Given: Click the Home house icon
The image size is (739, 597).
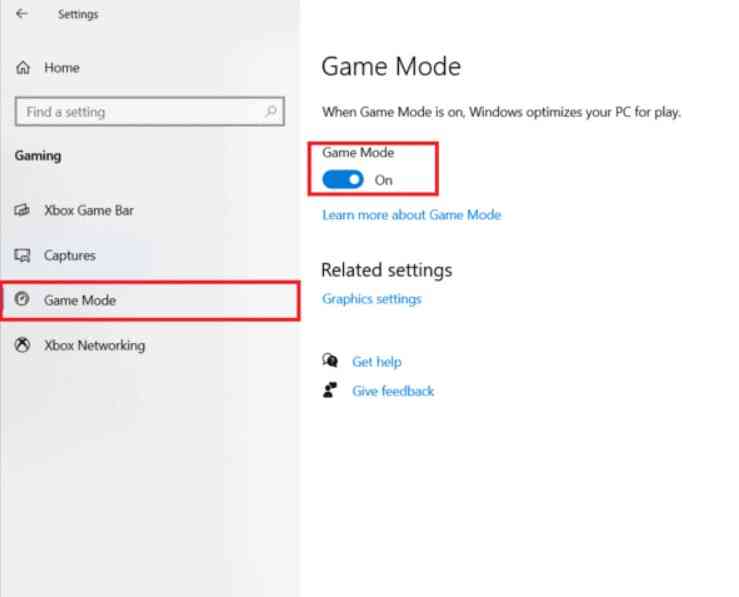Looking at the screenshot, I should pos(23,68).
